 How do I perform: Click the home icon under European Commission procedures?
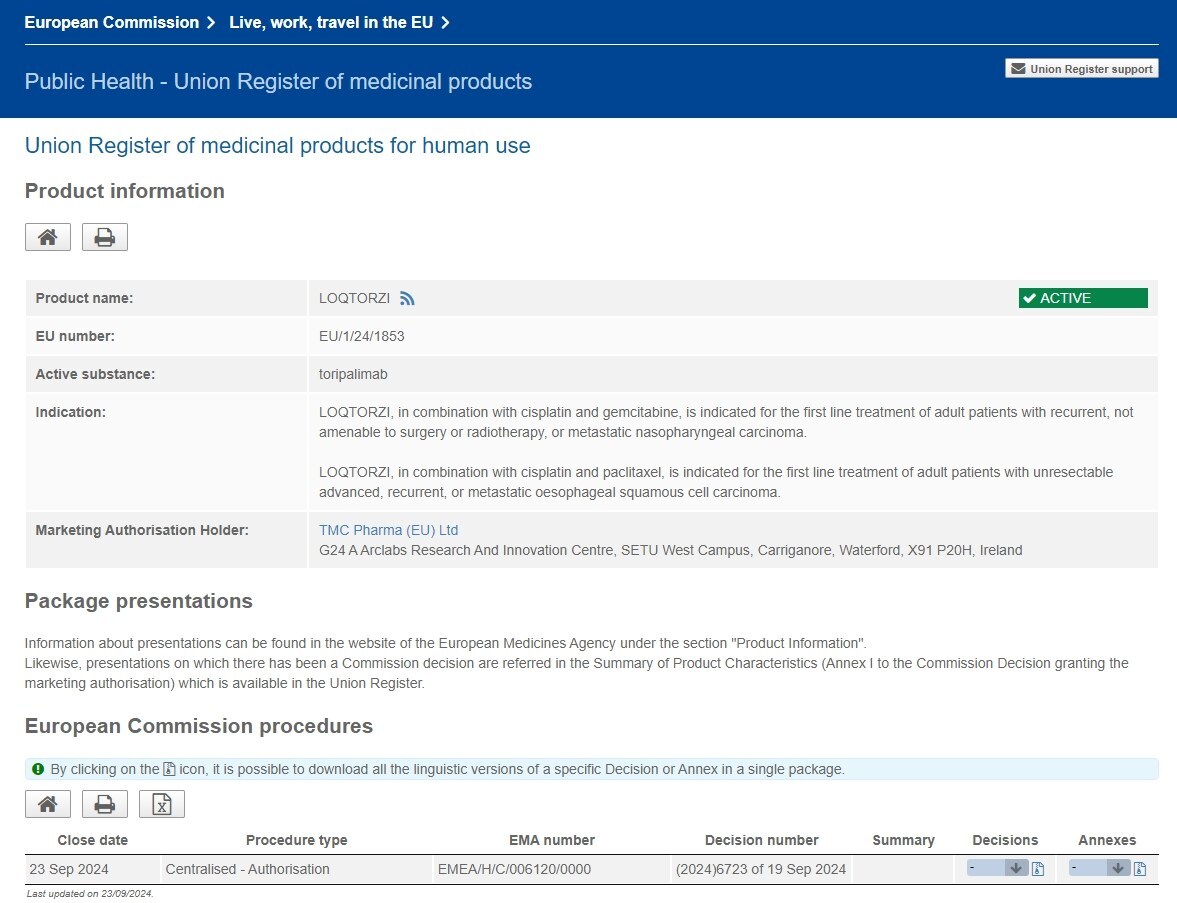coord(47,804)
